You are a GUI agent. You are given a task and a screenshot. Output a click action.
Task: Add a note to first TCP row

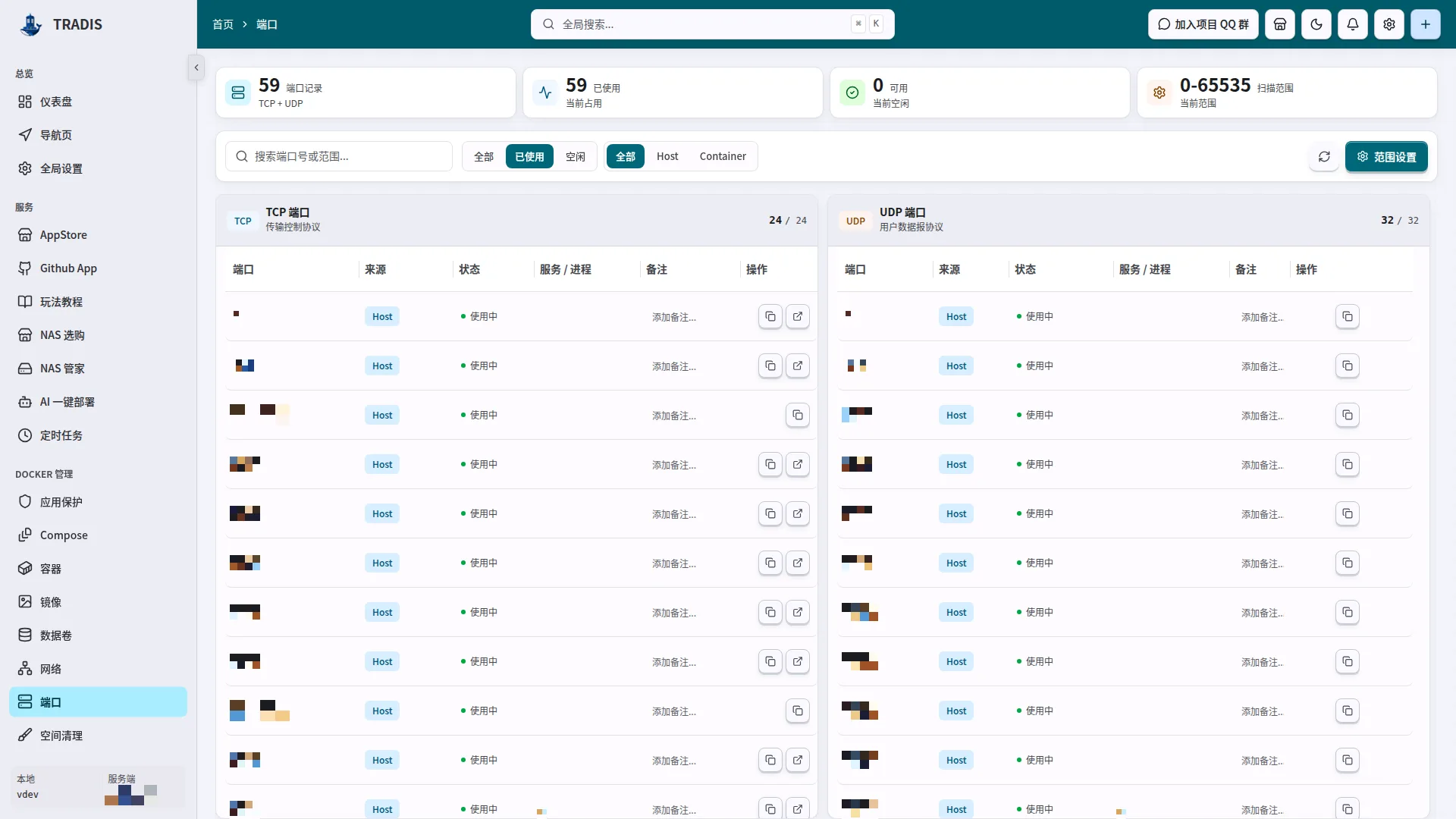[674, 317]
